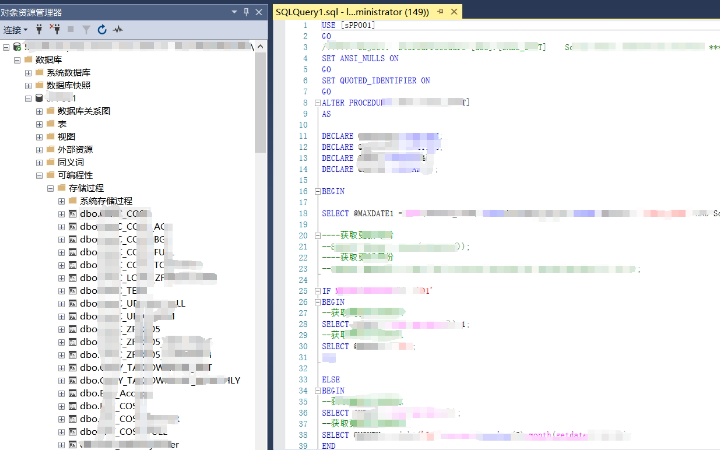Click the ELSE keyword on line 33
Viewport: 720px width, 450px height.
click(x=331, y=380)
